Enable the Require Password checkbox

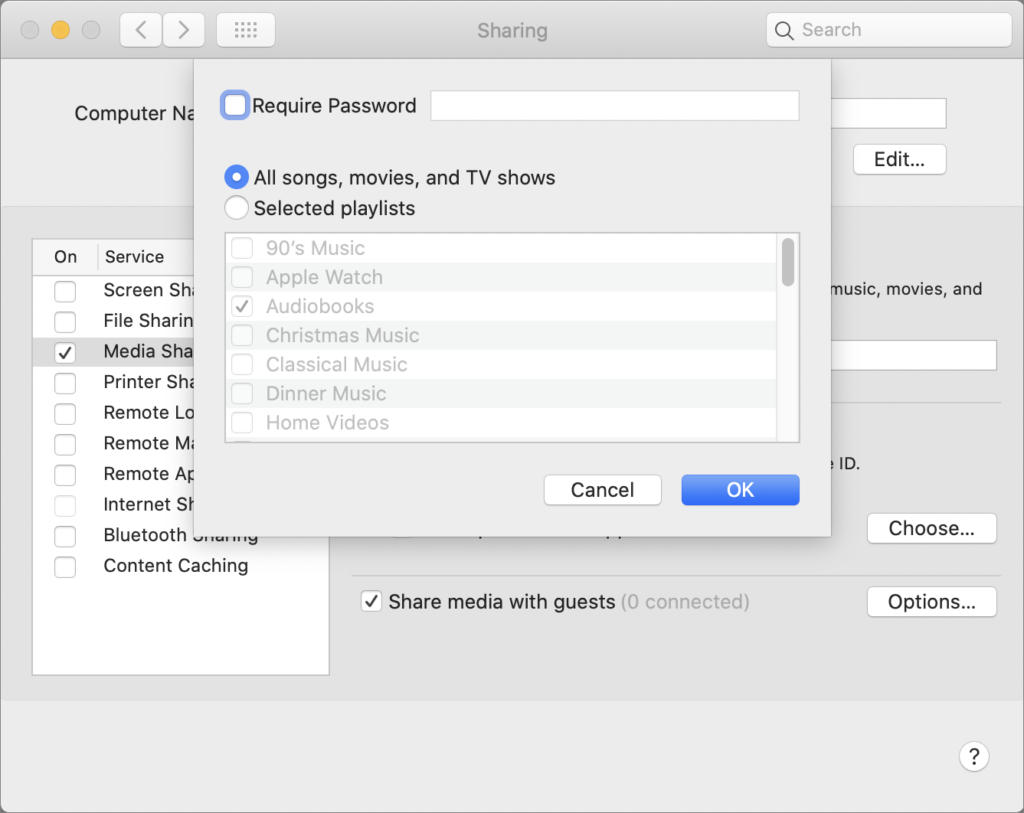coord(235,105)
